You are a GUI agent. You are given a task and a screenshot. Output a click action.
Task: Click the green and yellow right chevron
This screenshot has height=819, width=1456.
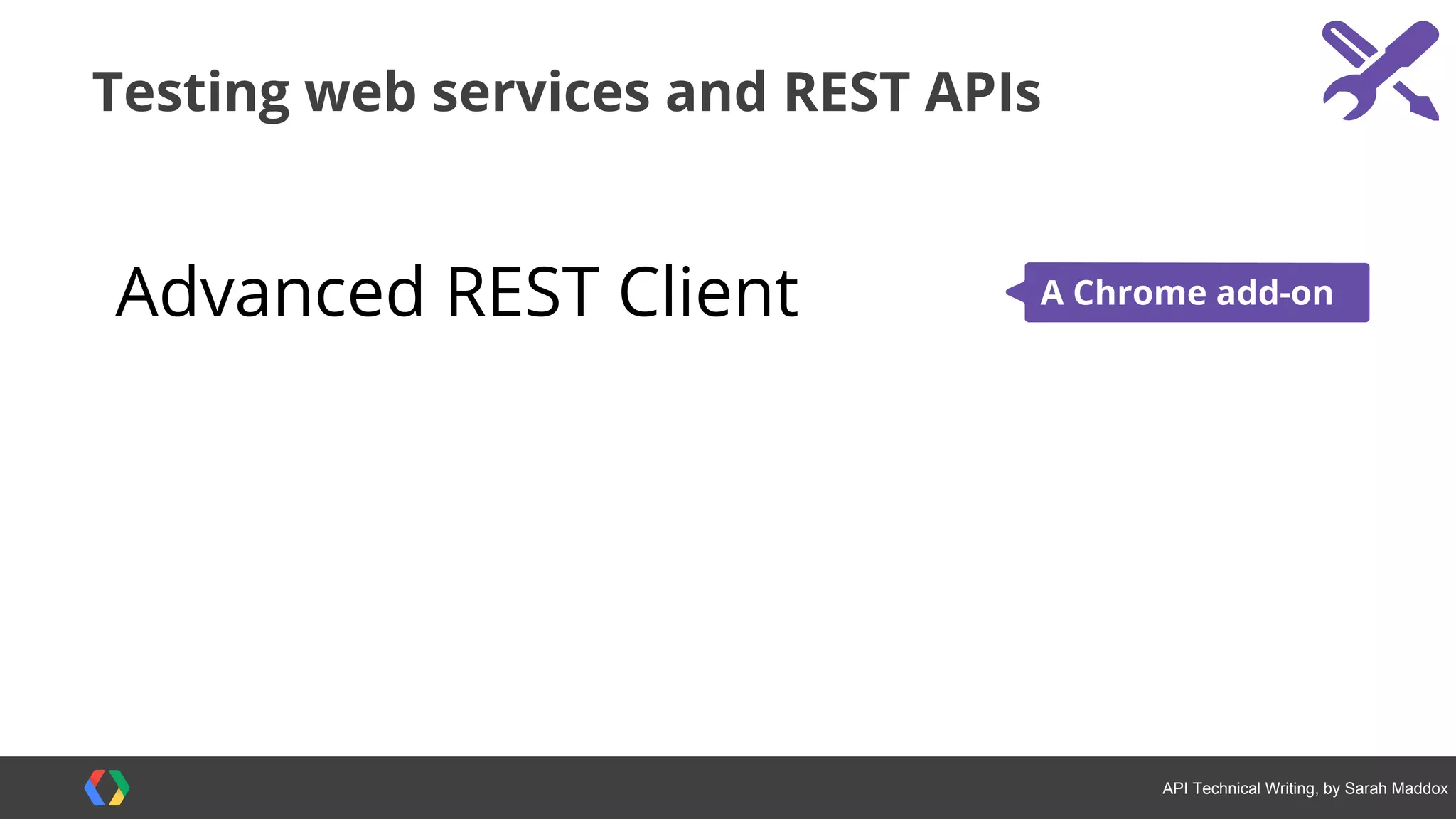click(120, 788)
